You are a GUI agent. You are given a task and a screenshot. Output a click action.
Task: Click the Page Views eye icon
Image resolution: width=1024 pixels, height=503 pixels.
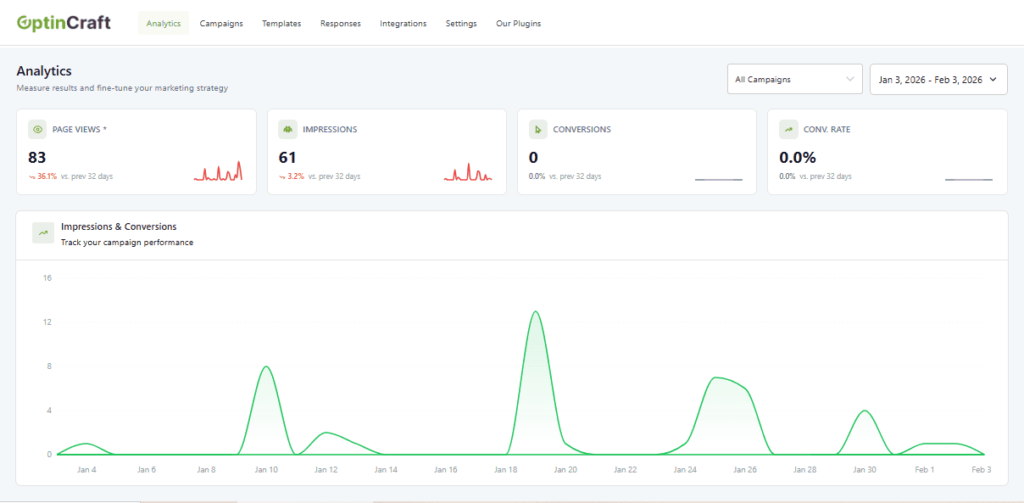click(x=37, y=129)
